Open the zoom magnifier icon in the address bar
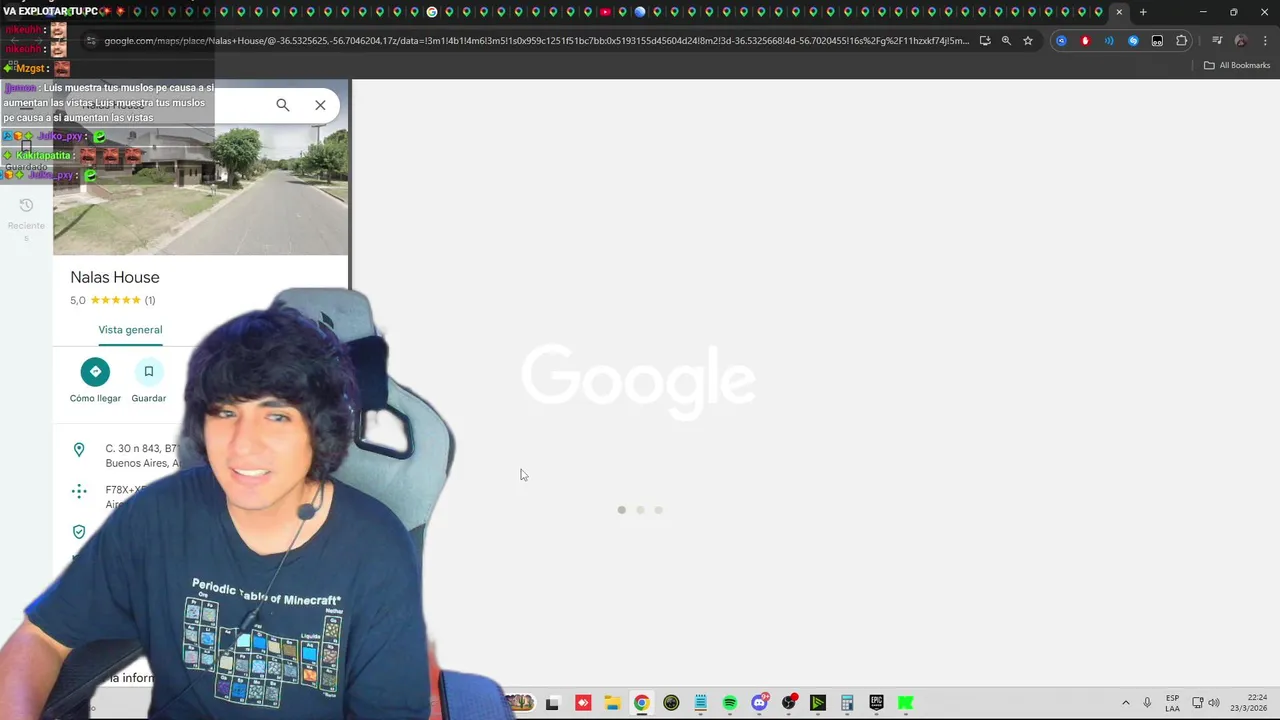Image resolution: width=1280 pixels, height=720 pixels. click(1006, 41)
